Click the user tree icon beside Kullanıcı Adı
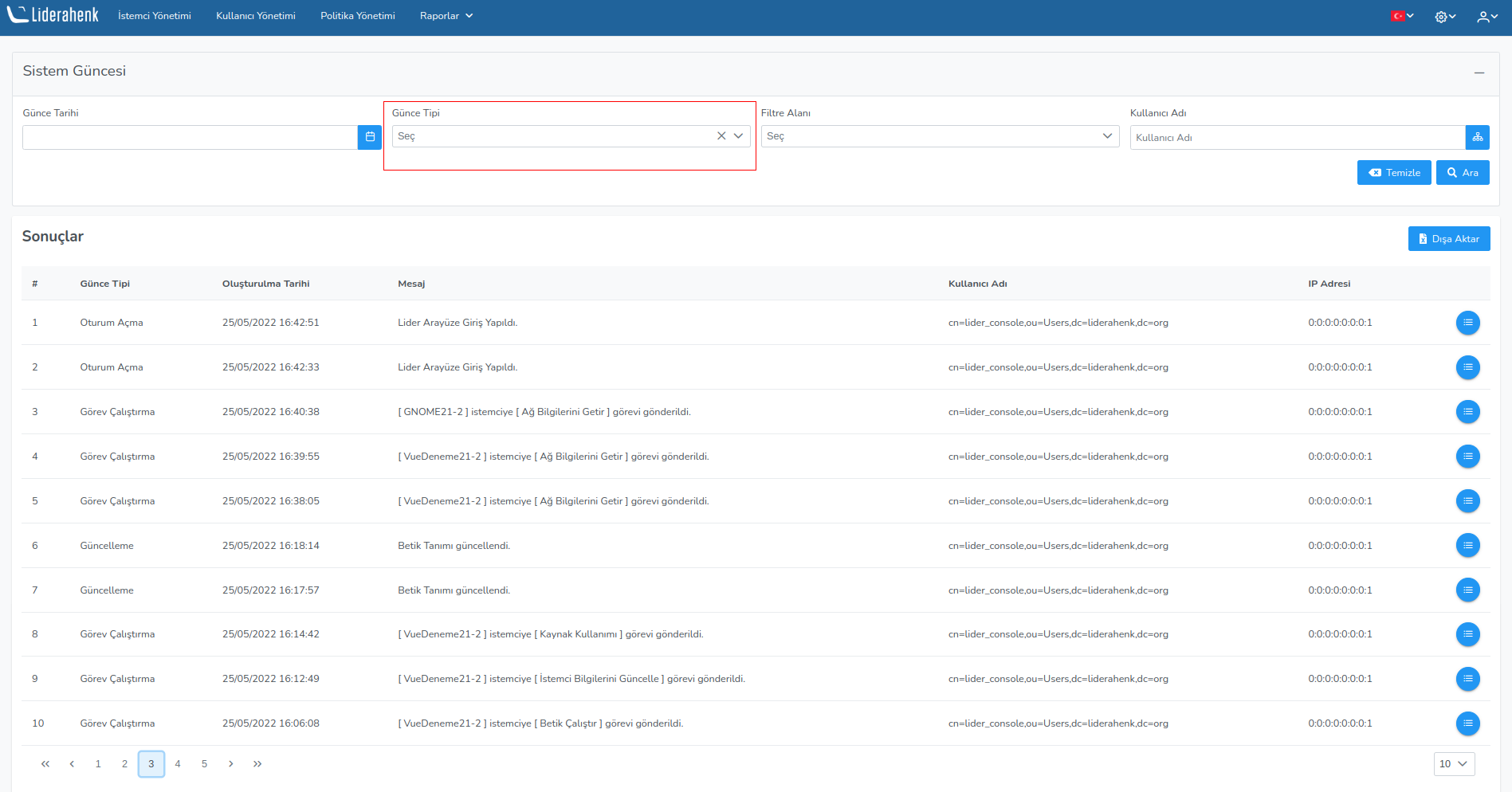The image size is (1512, 792). click(x=1477, y=137)
